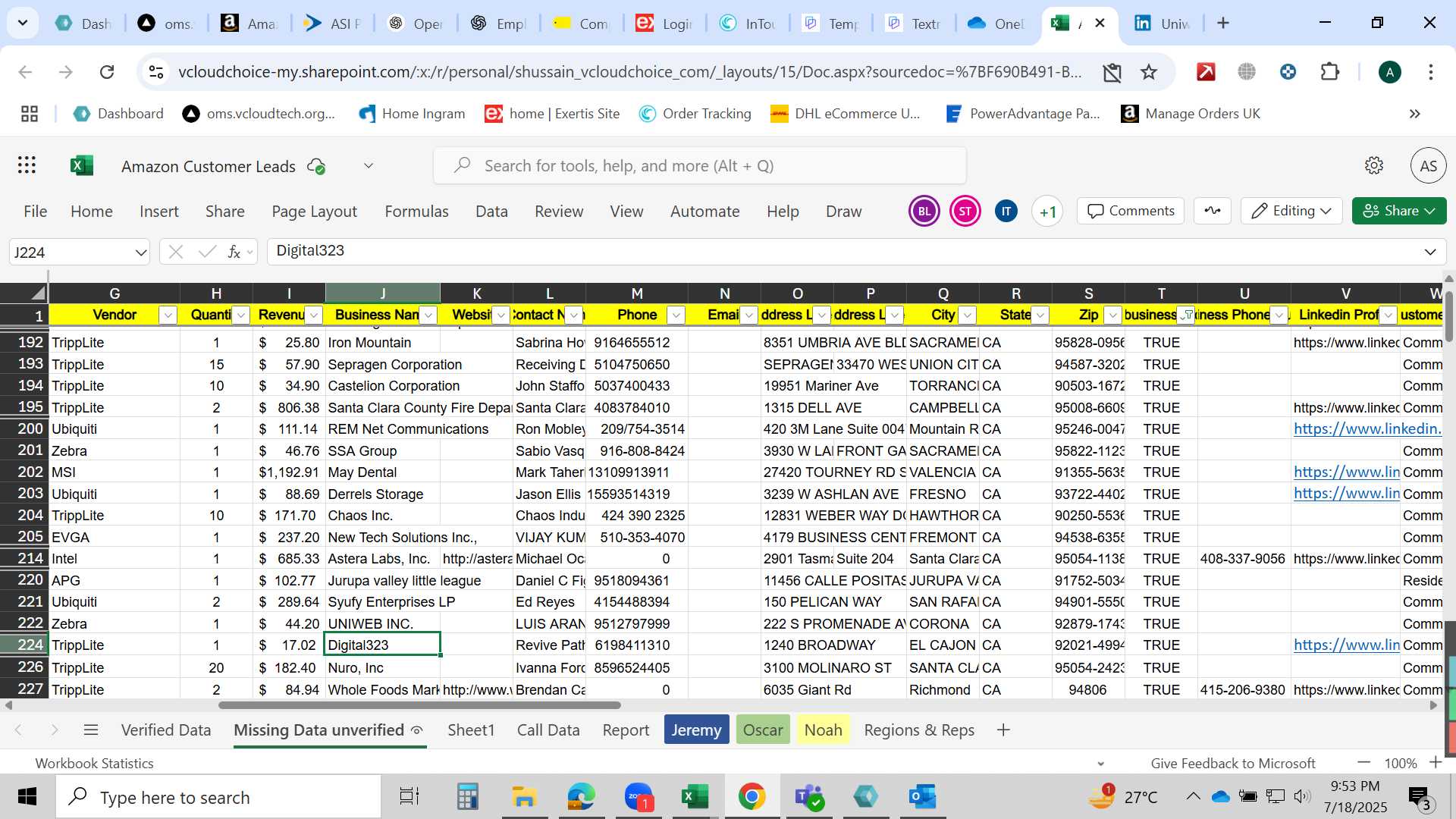
Task: Click the search for tools box
Action: pos(699,166)
